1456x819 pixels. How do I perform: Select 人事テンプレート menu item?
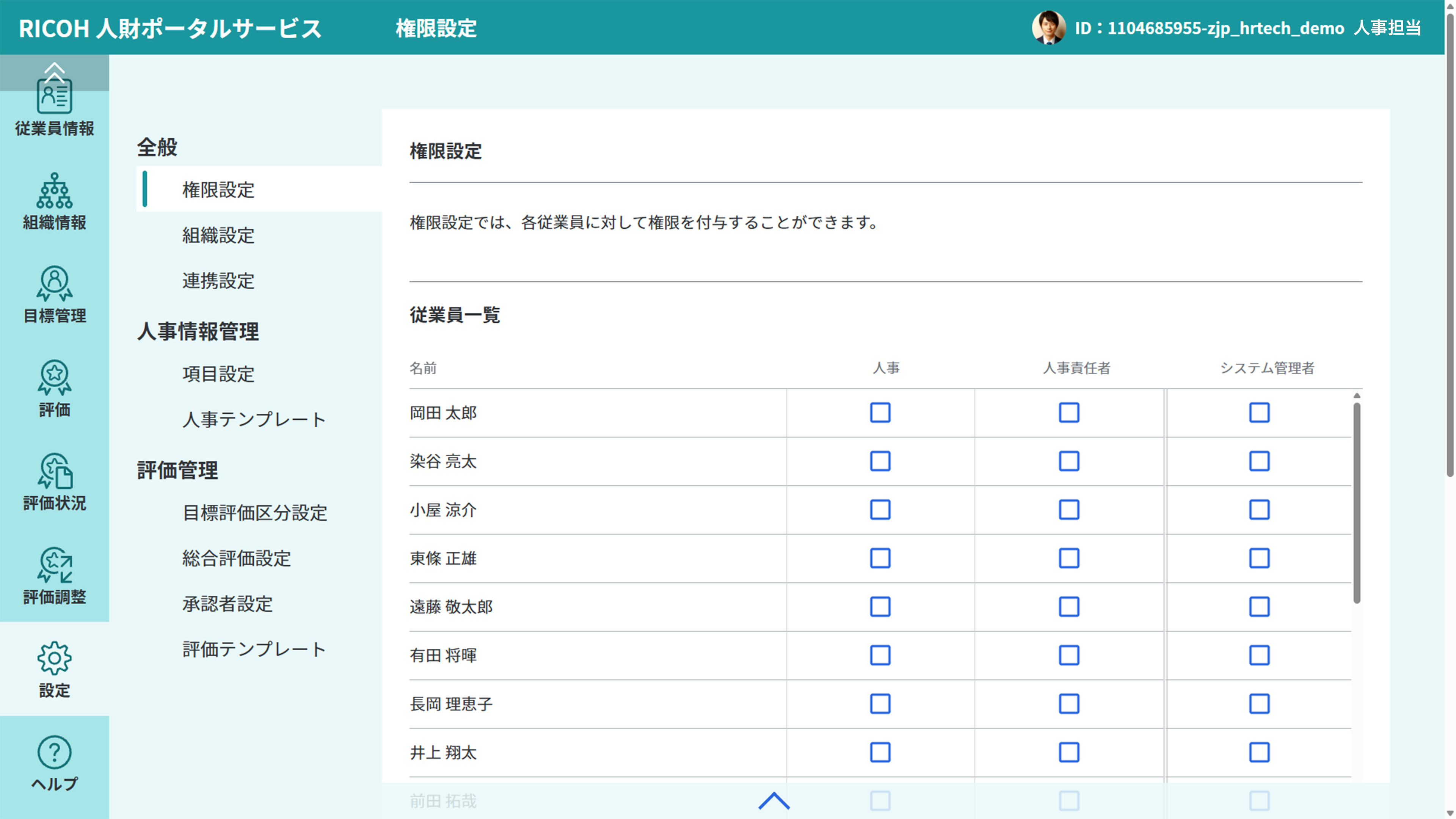254,419
